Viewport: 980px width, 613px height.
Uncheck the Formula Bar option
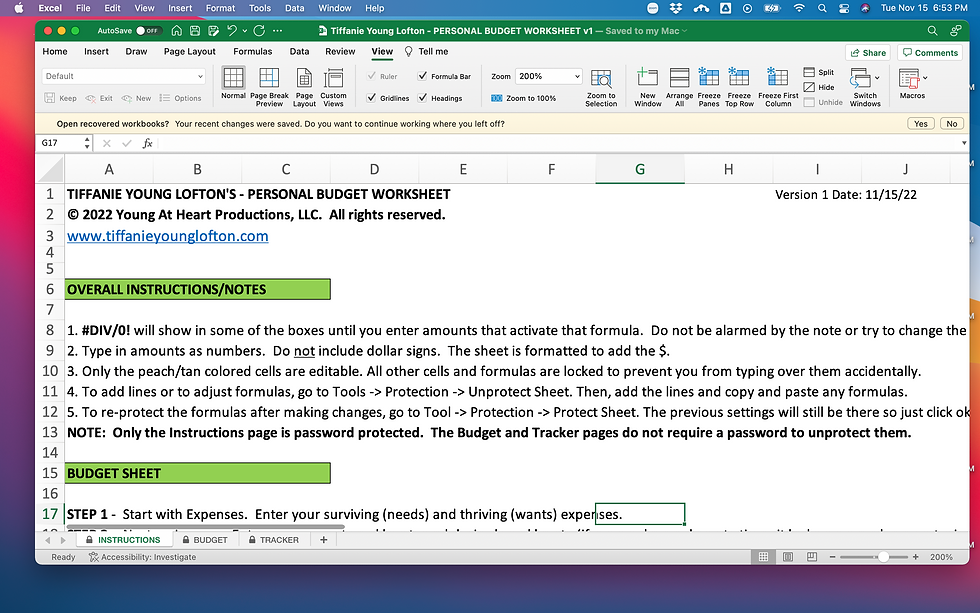coord(423,75)
